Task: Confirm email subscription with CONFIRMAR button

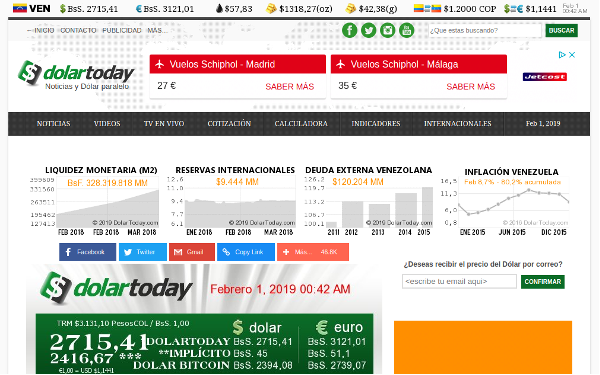Action: coord(543,282)
